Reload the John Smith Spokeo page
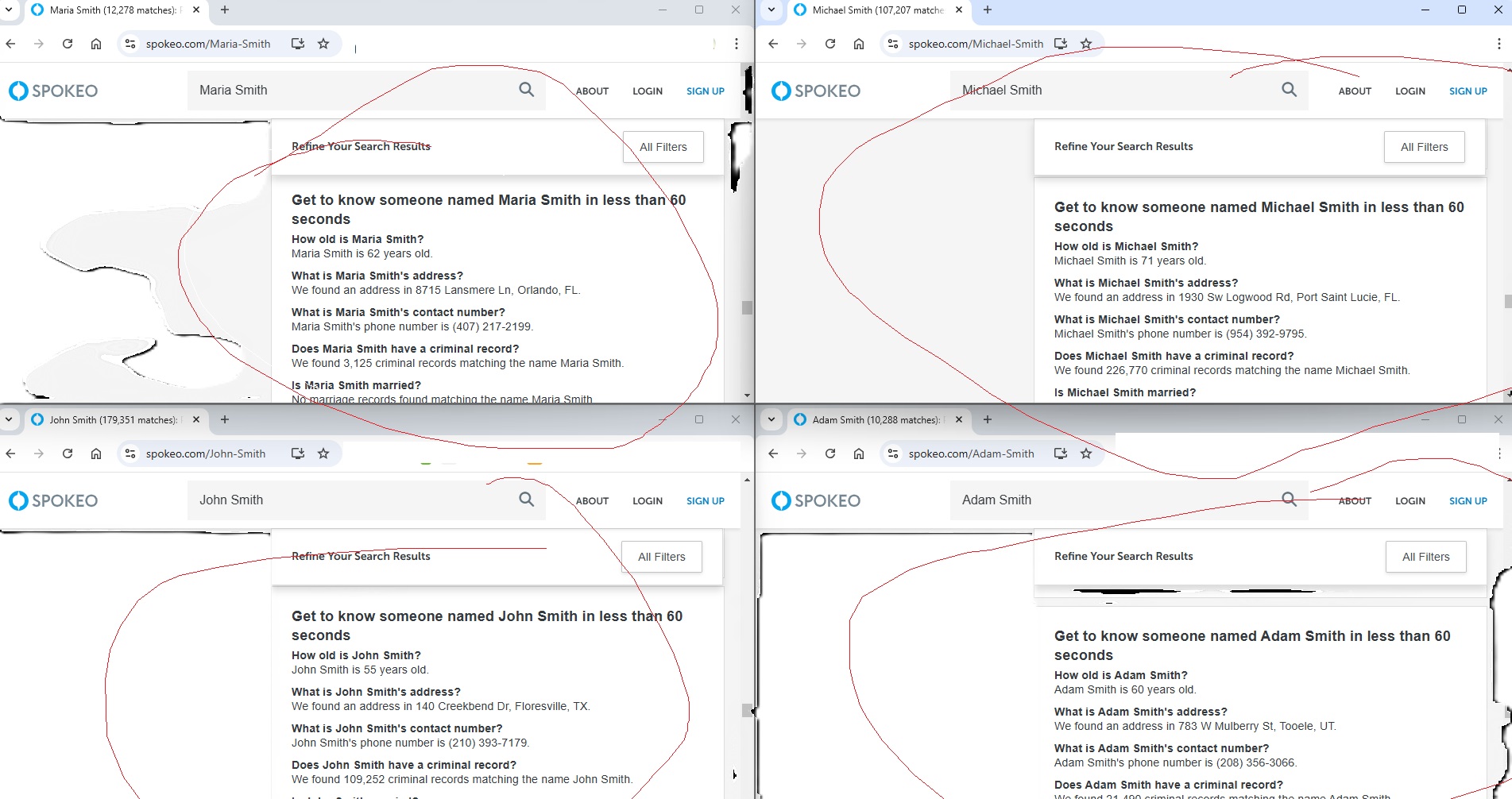Image resolution: width=1512 pixels, height=799 pixels. [x=67, y=453]
